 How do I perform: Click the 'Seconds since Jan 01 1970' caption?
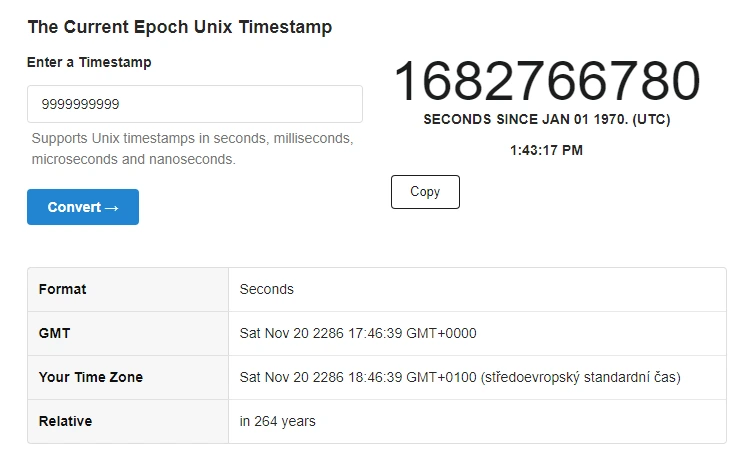tap(547, 119)
